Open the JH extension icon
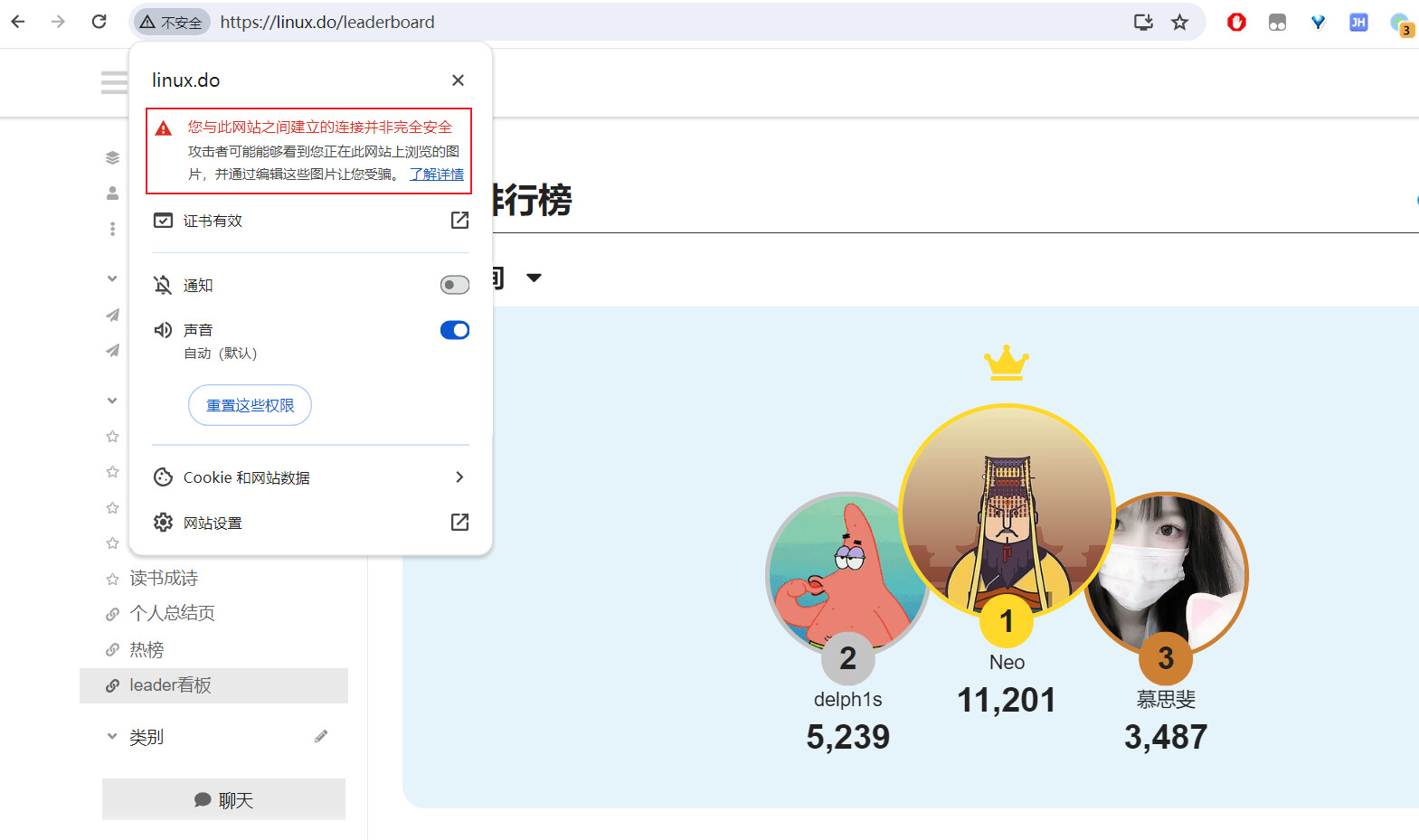This screenshot has width=1419, height=840. point(1358,22)
